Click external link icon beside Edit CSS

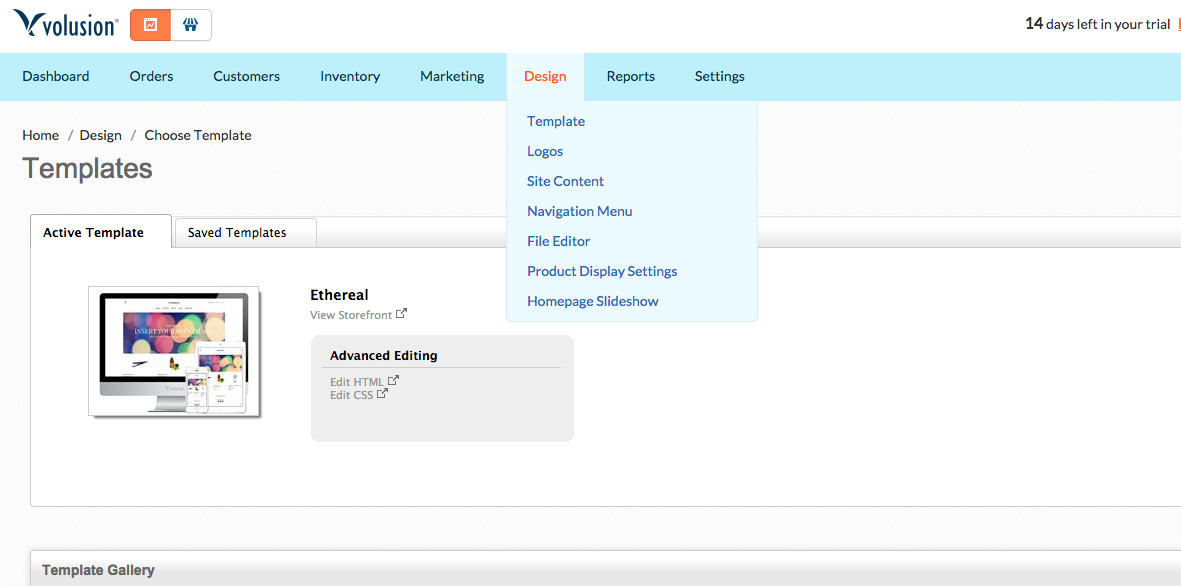coord(383,394)
